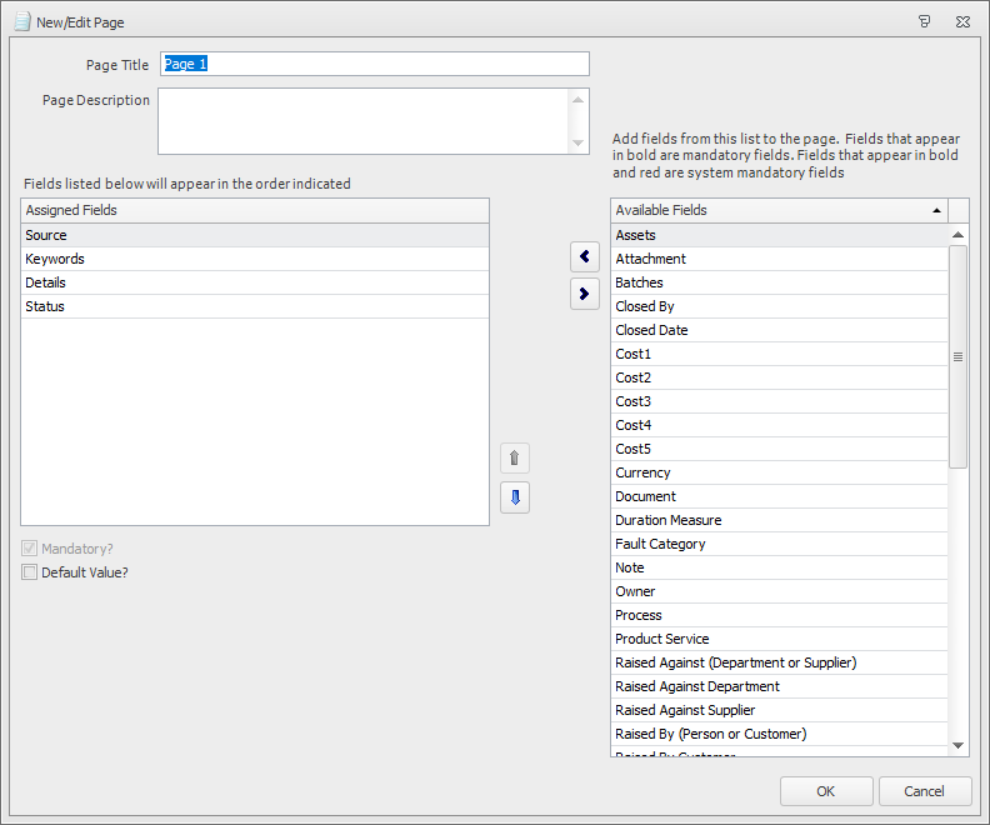Select Attachment in Available Fields
Screen dimensions: 990x825
(779, 259)
